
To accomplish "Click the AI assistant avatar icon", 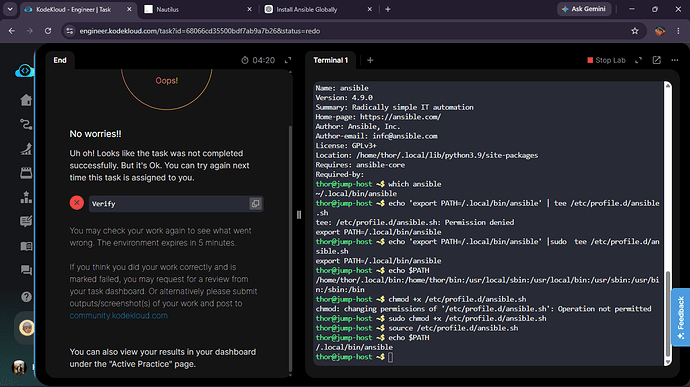I will tap(26, 328).
